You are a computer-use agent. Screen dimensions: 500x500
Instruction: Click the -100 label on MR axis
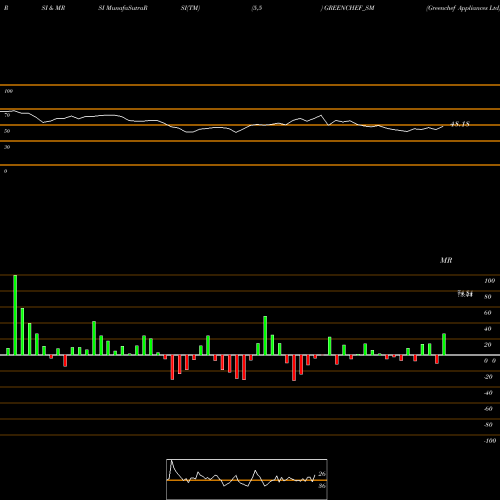point(490,441)
